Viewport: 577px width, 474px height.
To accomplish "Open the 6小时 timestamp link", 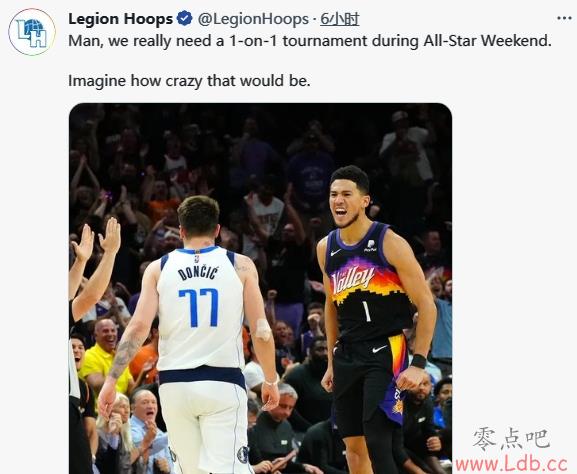I will click(x=339, y=19).
